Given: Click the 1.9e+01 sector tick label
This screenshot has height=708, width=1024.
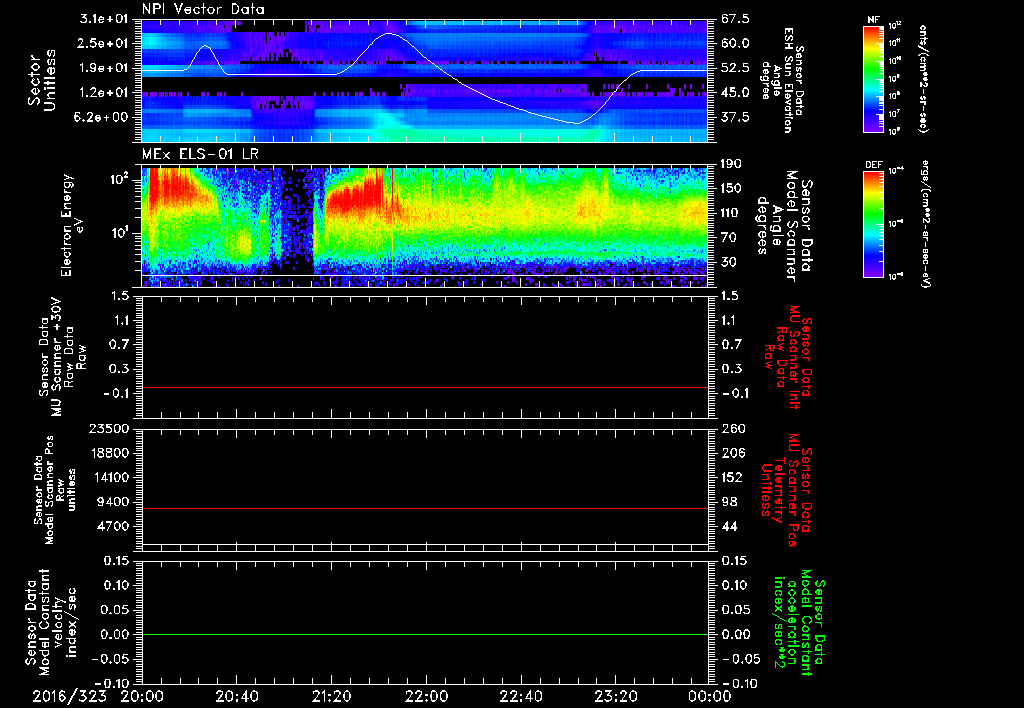Looking at the screenshot, I should [x=104, y=68].
